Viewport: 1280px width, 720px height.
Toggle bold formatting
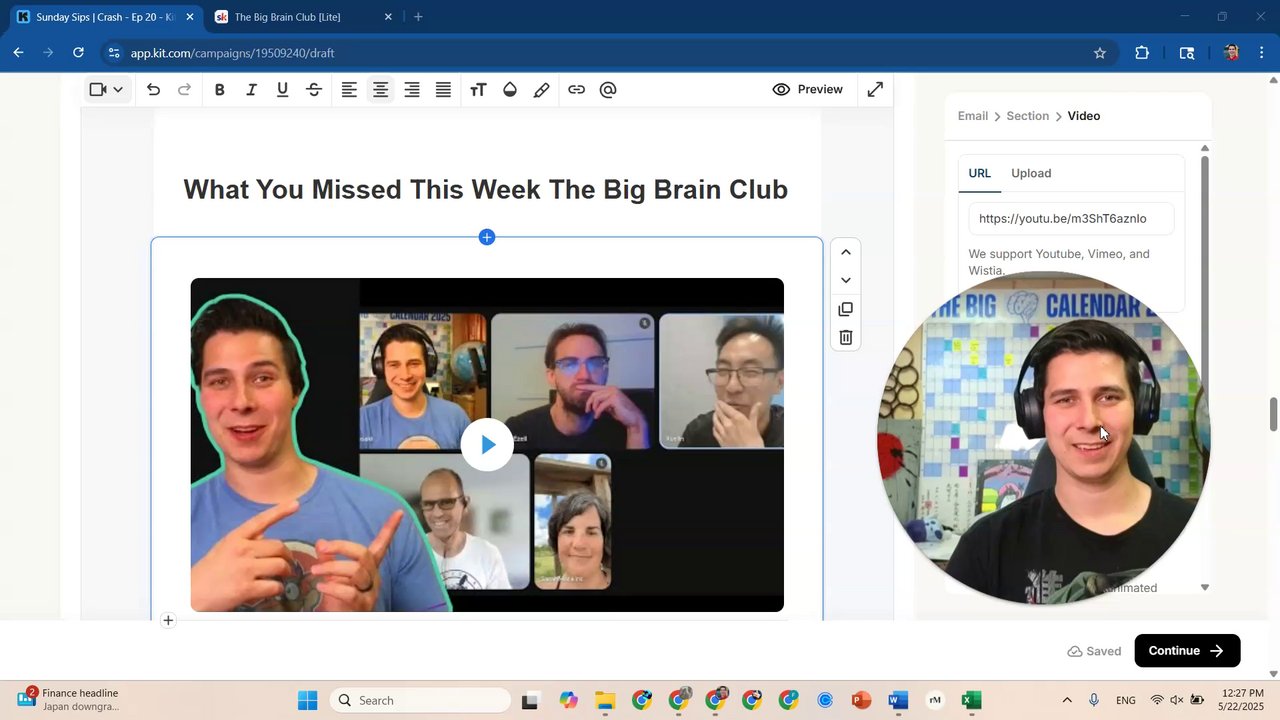click(x=219, y=90)
